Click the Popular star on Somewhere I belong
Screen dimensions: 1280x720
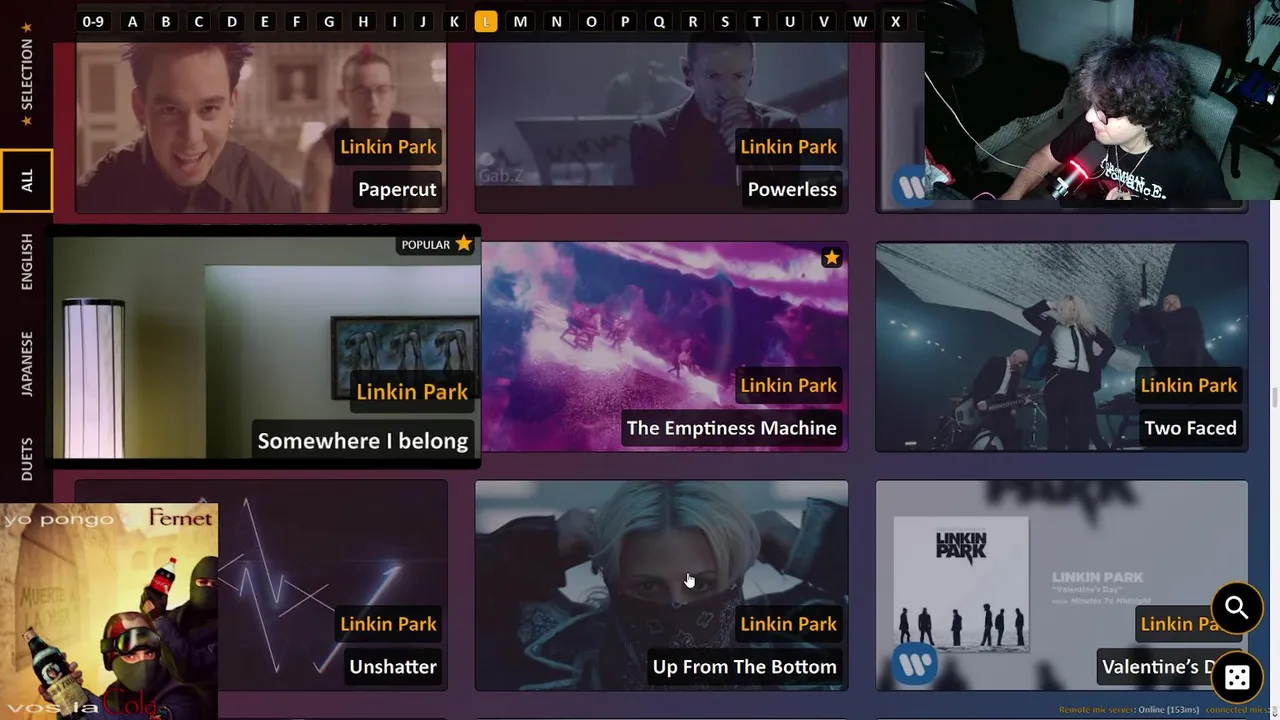tap(463, 244)
